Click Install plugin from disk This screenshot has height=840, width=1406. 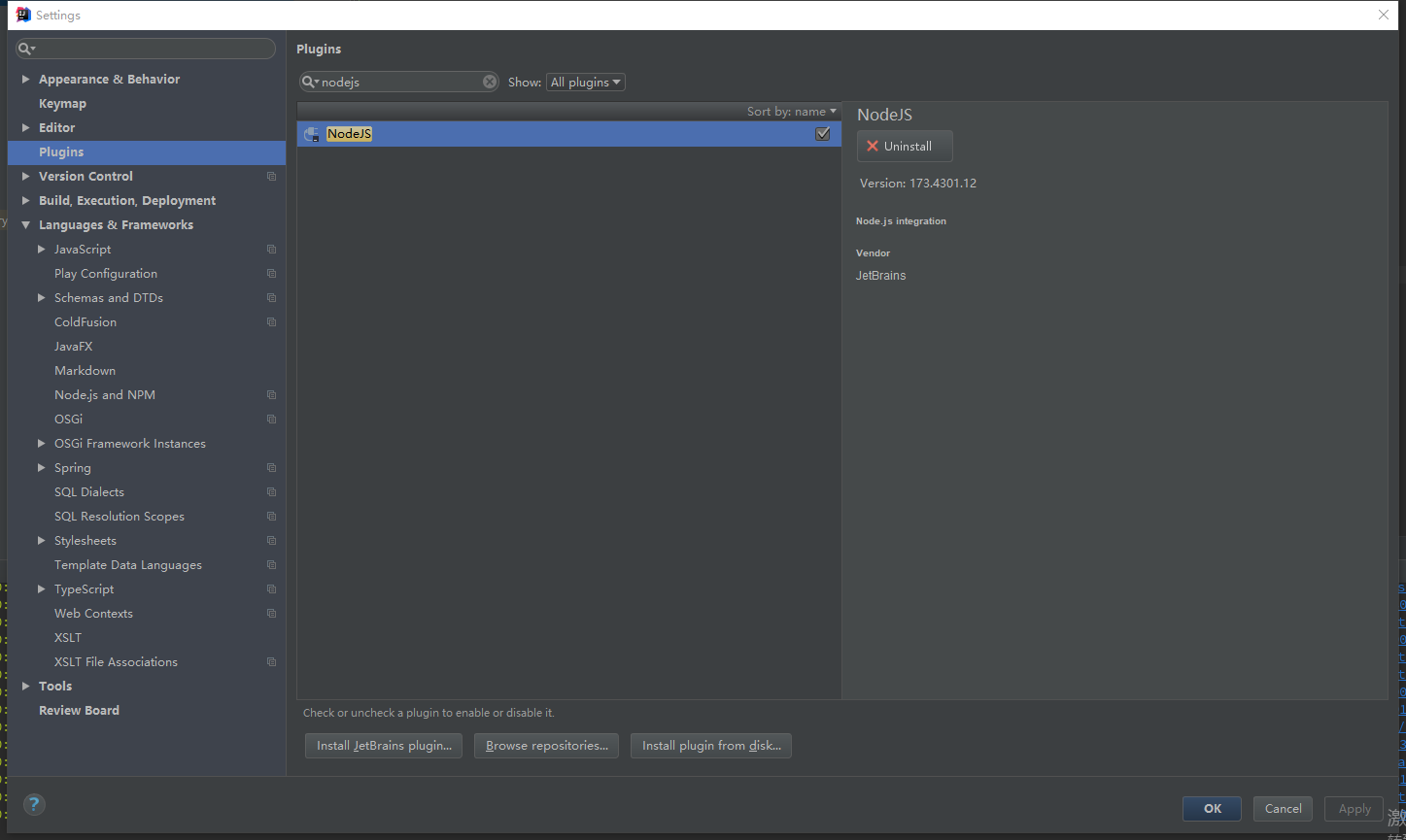point(710,745)
